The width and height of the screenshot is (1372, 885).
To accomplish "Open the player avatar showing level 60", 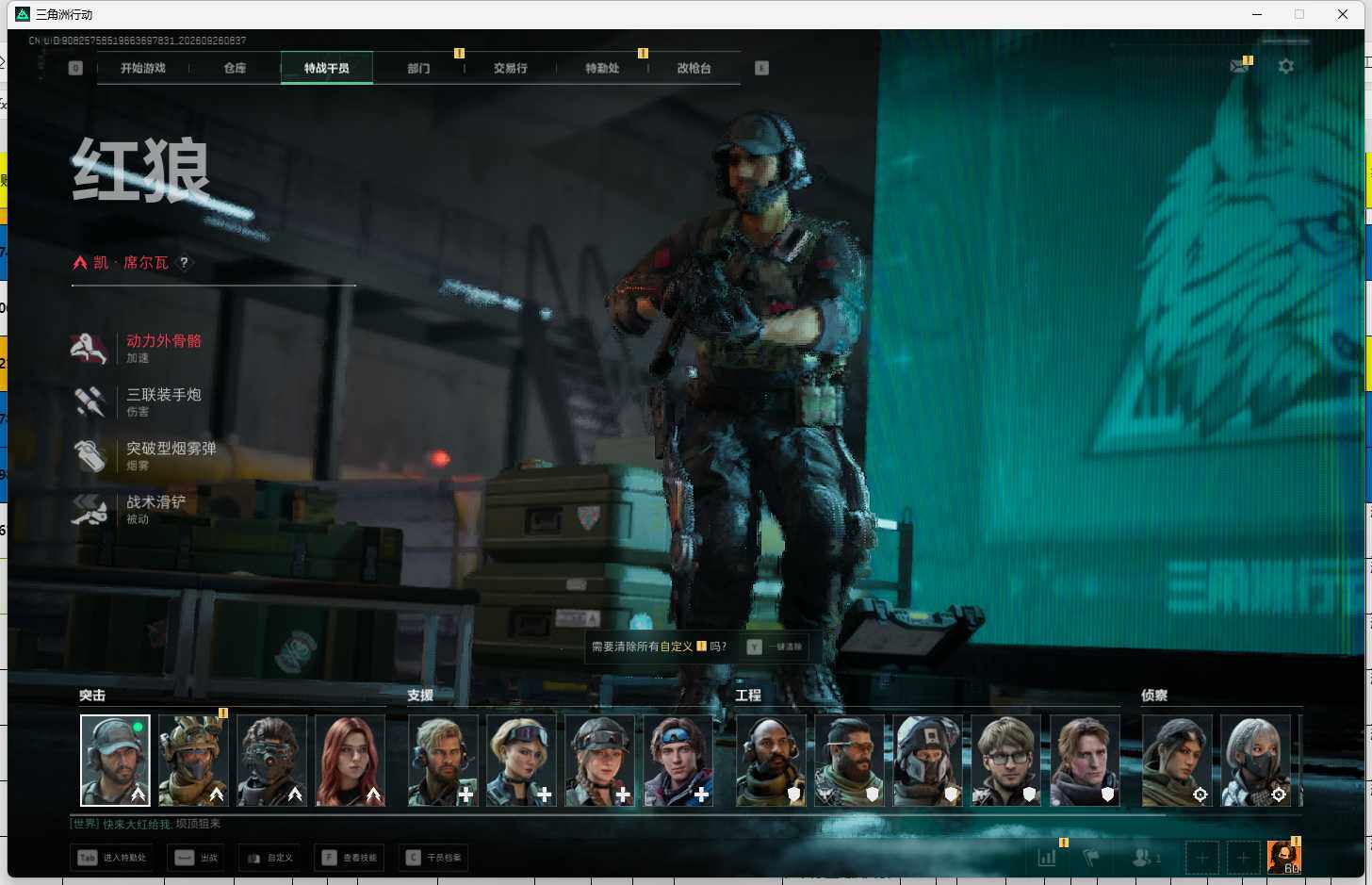I will pyautogui.click(x=1283, y=857).
